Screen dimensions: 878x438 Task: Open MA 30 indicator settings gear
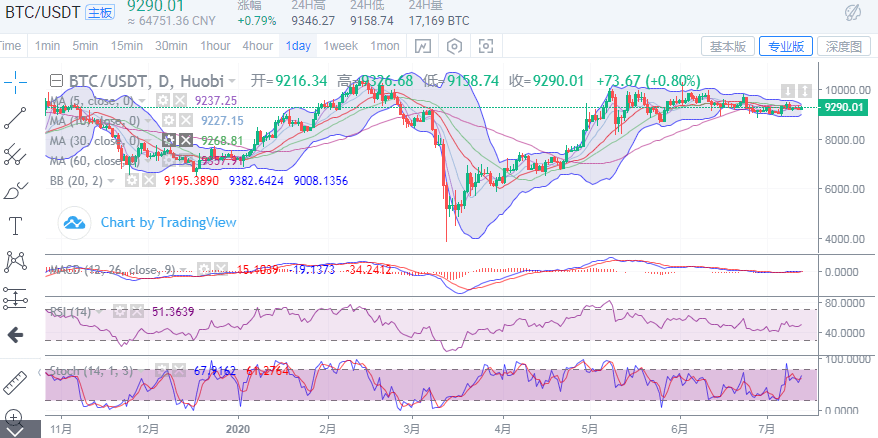point(169,140)
